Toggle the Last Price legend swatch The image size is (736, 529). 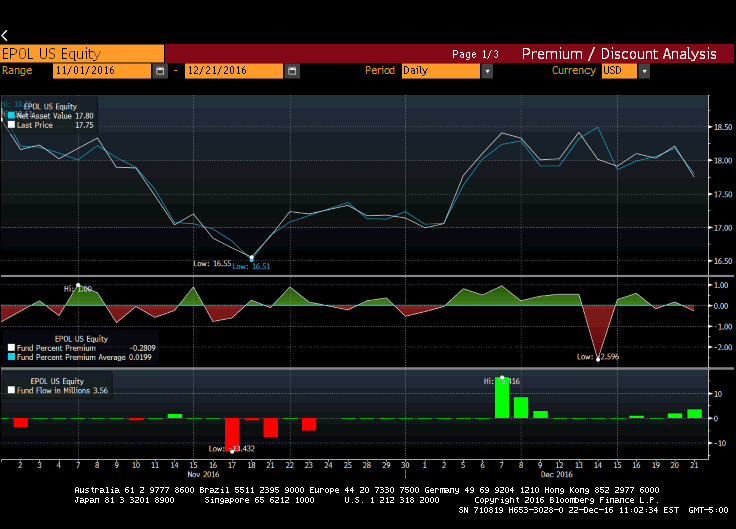[12, 125]
